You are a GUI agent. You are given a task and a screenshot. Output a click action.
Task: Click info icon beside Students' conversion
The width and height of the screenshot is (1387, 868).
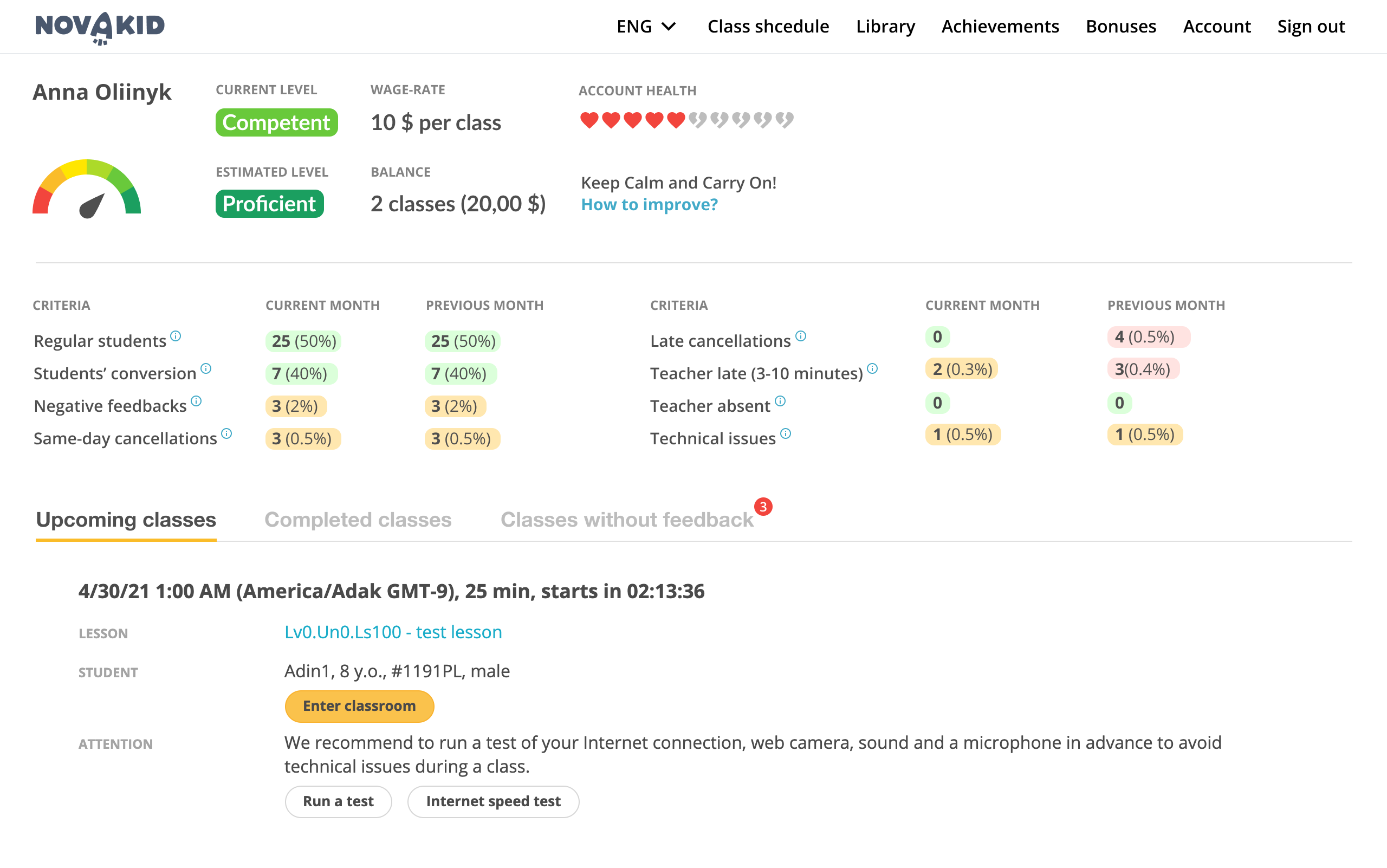tap(206, 368)
